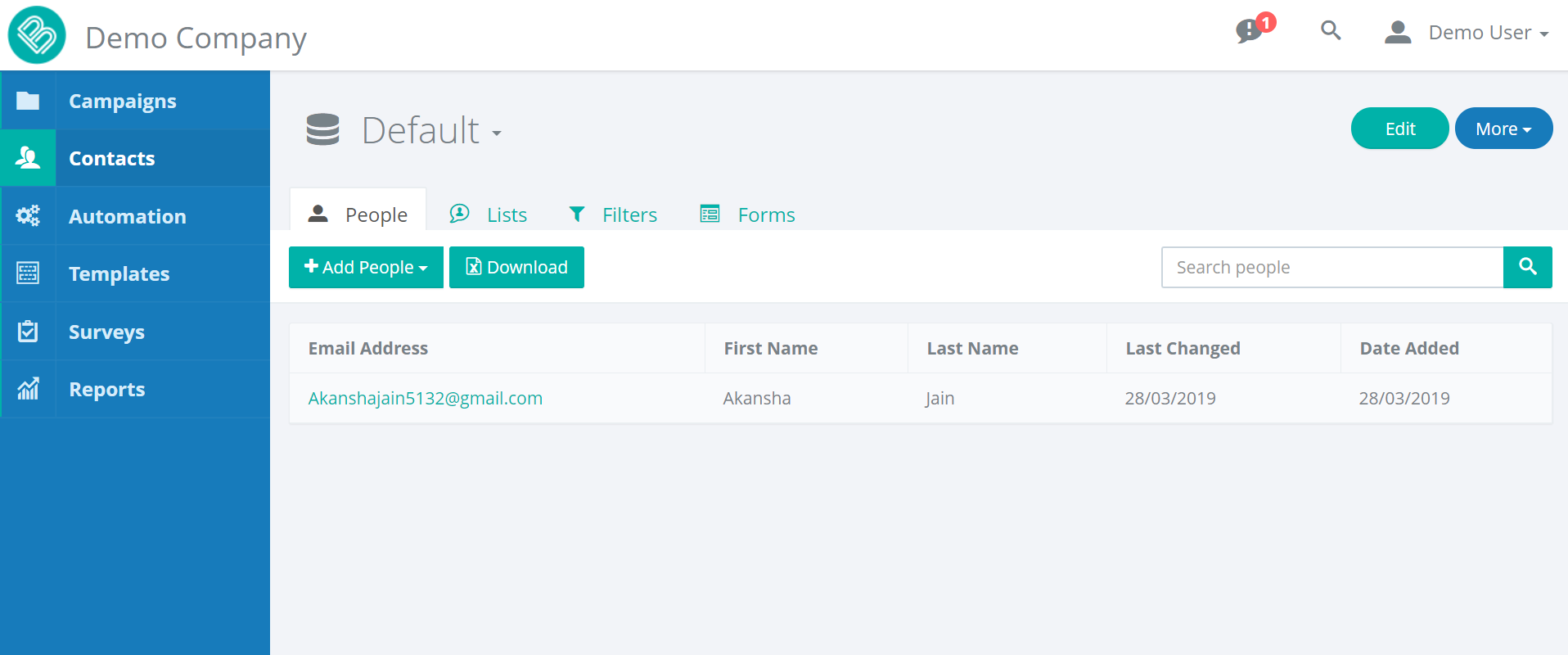Click the Reports chart icon
1568x655 pixels.
click(28, 389)
